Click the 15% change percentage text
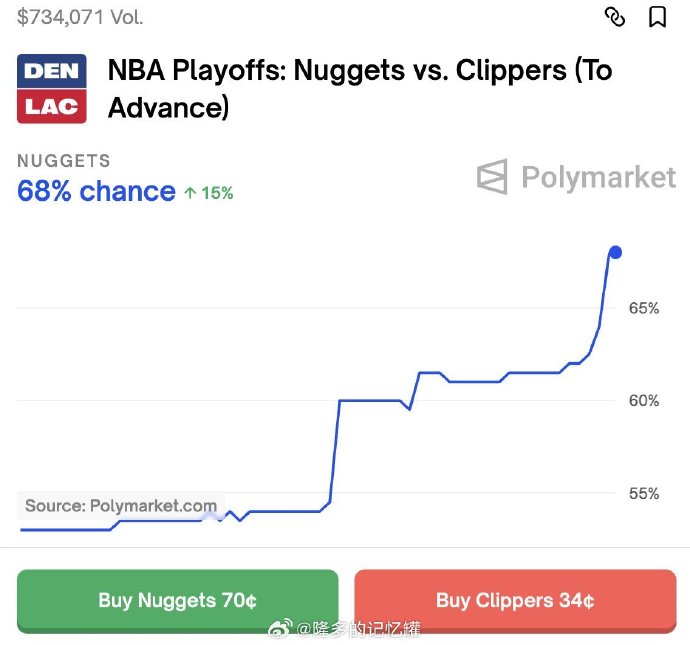Screen dimensions: 690x645 pos(217,193)
